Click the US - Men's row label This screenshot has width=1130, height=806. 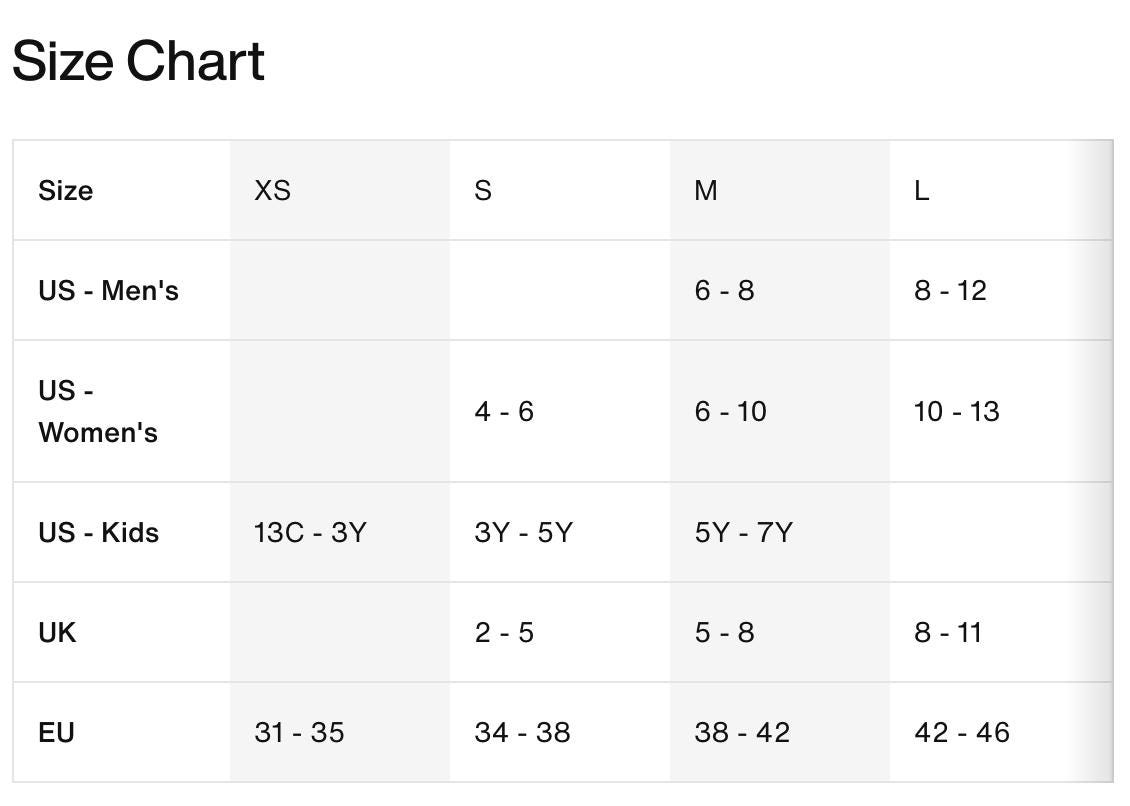click(x=108, y=291)
